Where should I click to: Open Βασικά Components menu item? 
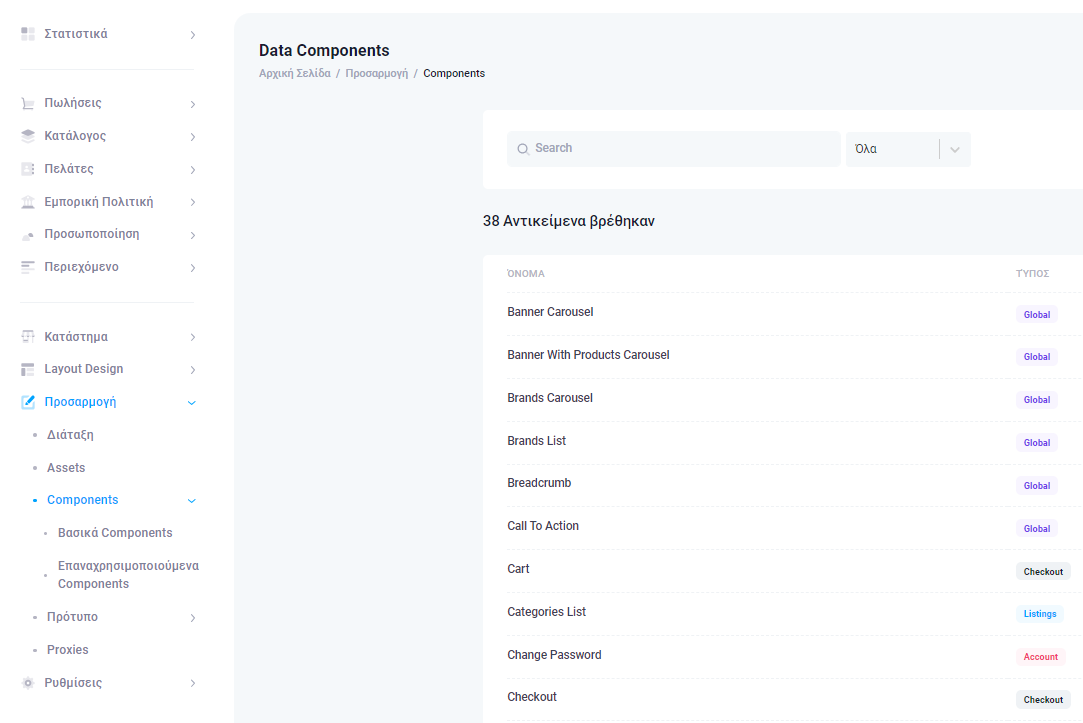[x=115, y=533]
